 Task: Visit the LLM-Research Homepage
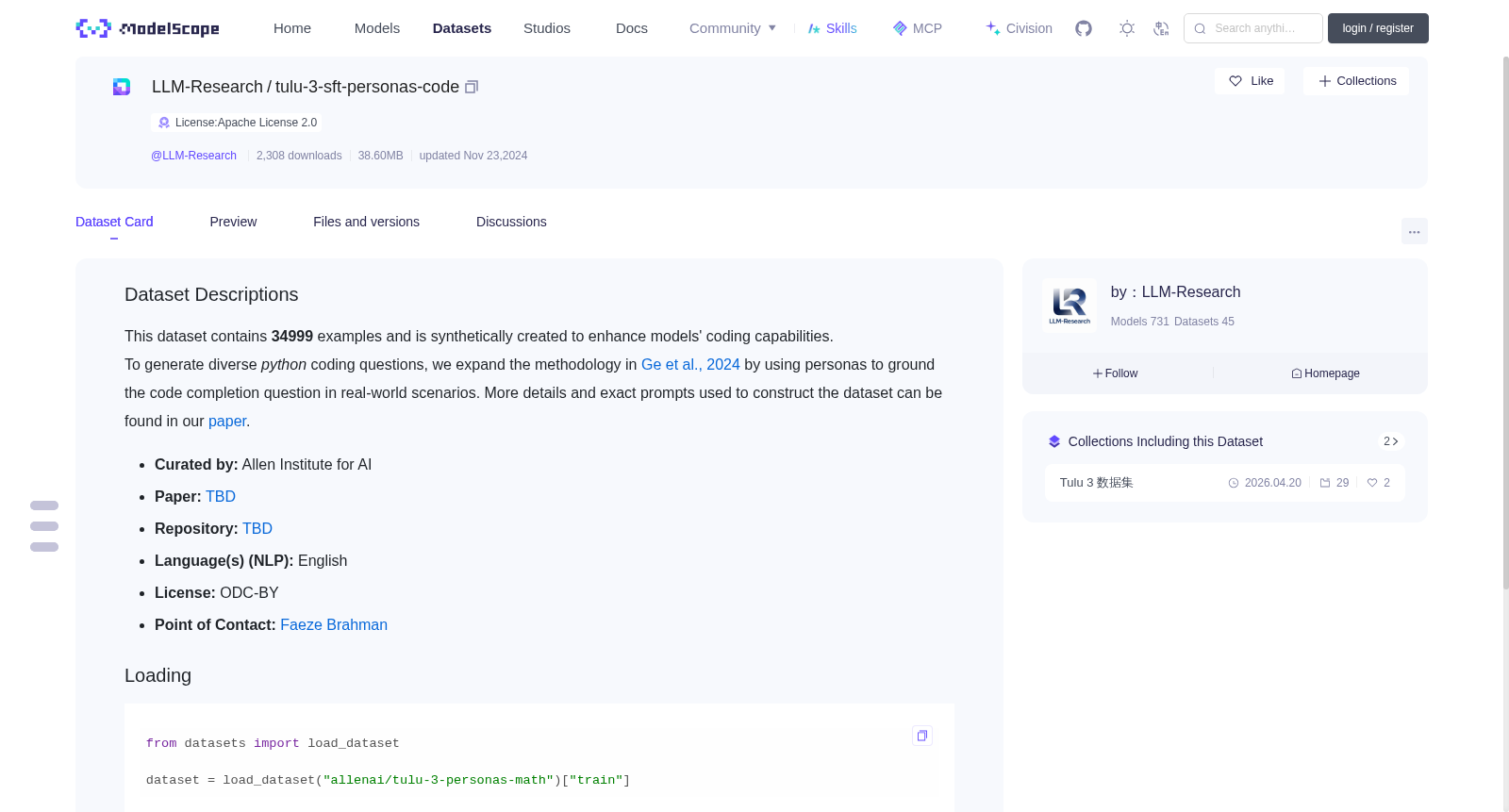tap(1325, 373)
